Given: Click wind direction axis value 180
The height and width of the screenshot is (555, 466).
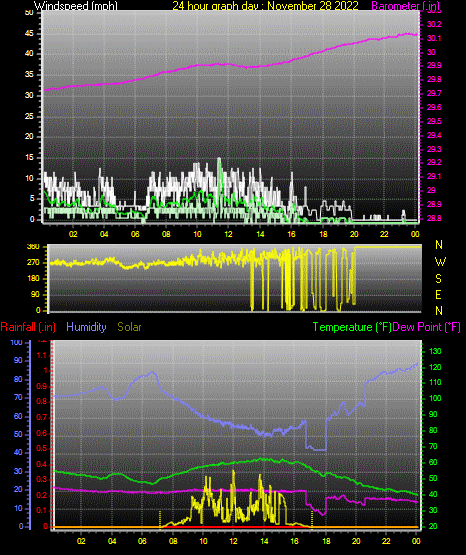Looking at the screenshot, I should (33, 279).
